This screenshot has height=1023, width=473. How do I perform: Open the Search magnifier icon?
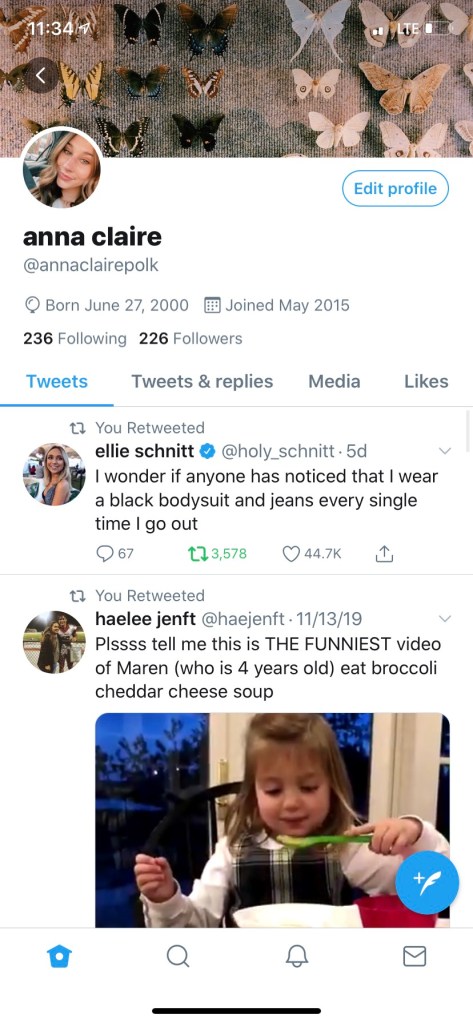177,956
